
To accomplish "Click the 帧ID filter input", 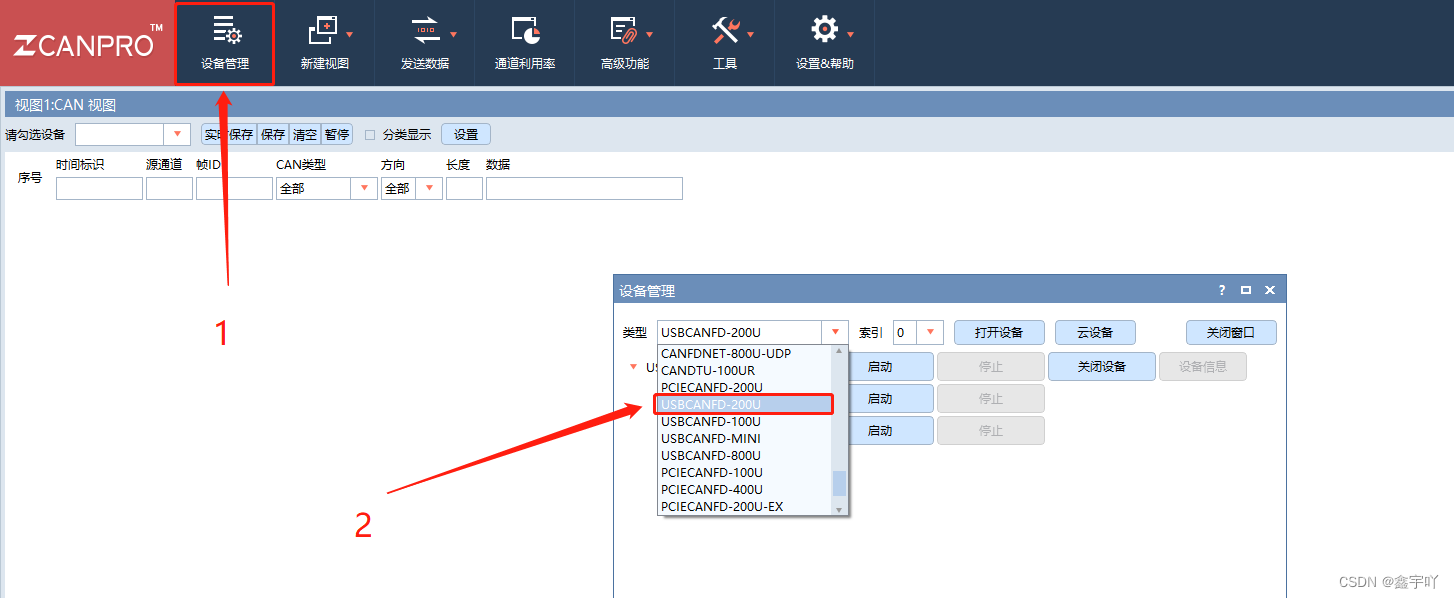I will coord(234,188).
